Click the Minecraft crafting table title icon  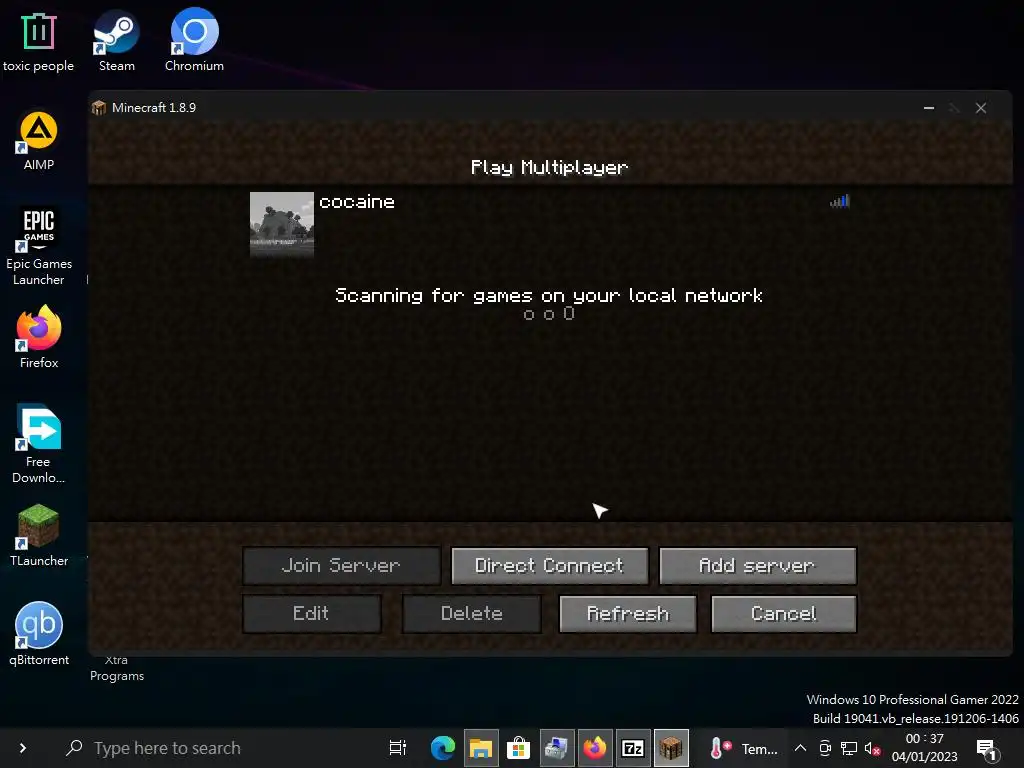tap(99, 108)
